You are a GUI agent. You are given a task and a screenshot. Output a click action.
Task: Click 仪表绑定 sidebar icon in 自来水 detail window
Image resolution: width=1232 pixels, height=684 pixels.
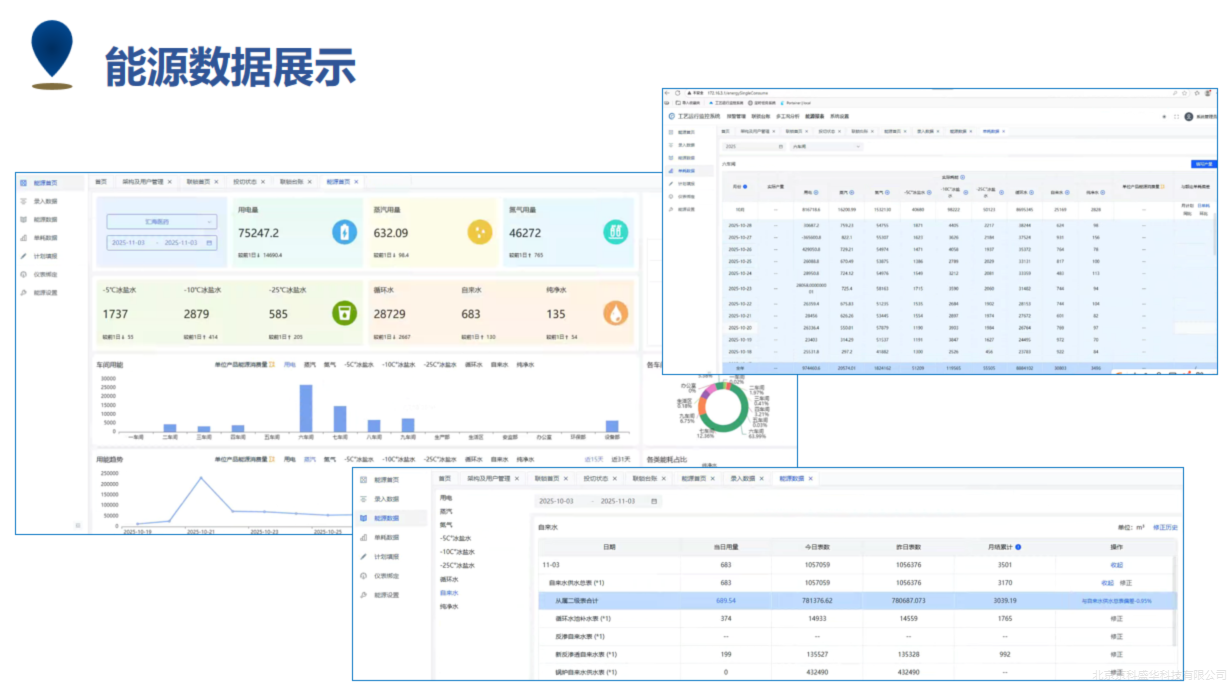[364, 576]
